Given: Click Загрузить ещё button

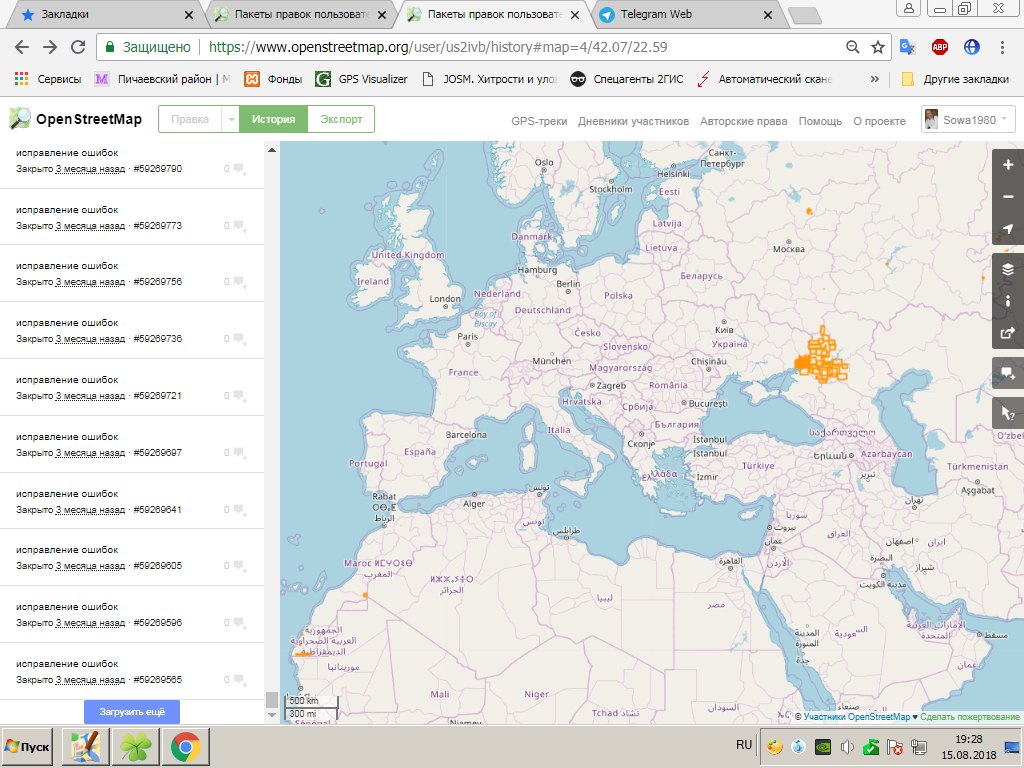Looking at the screenshot, I should coord(132,712).
